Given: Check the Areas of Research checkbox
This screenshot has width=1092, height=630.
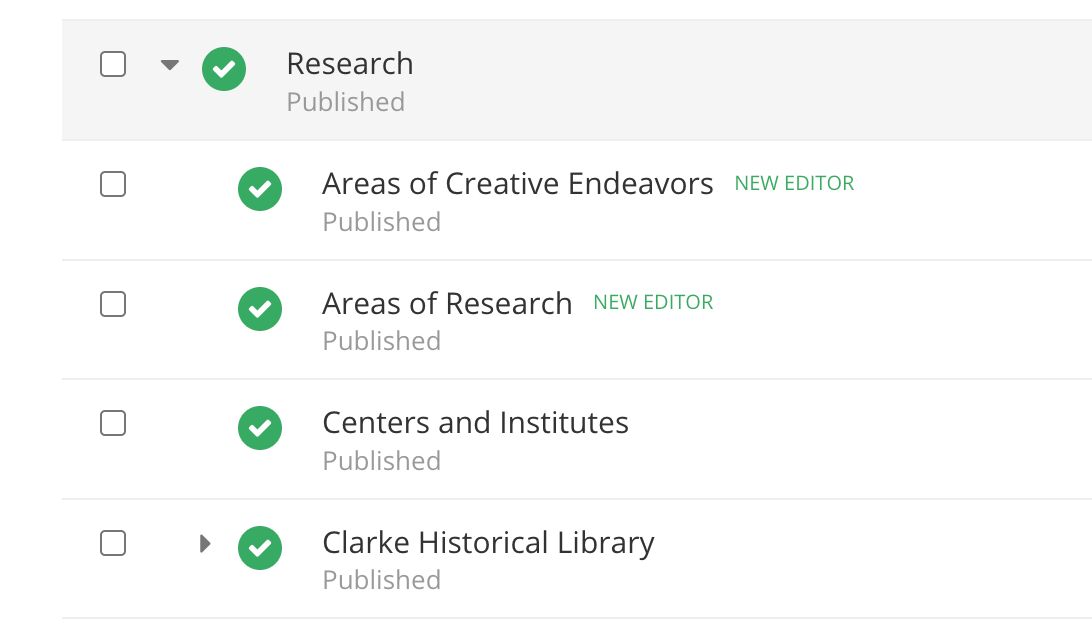Looking at the screenshot, I should point(113,304).
